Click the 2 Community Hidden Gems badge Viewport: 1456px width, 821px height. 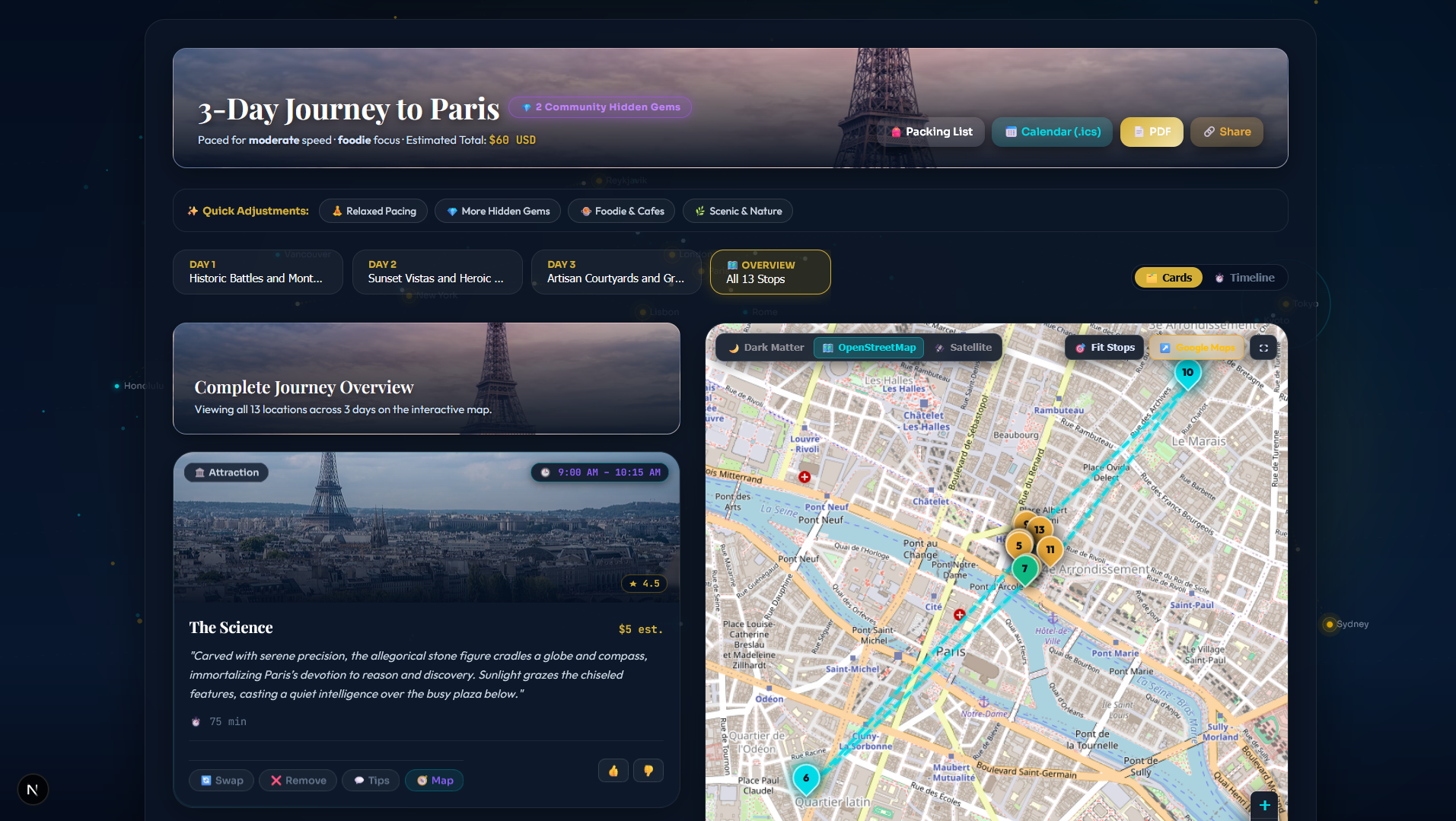point(601,107)
